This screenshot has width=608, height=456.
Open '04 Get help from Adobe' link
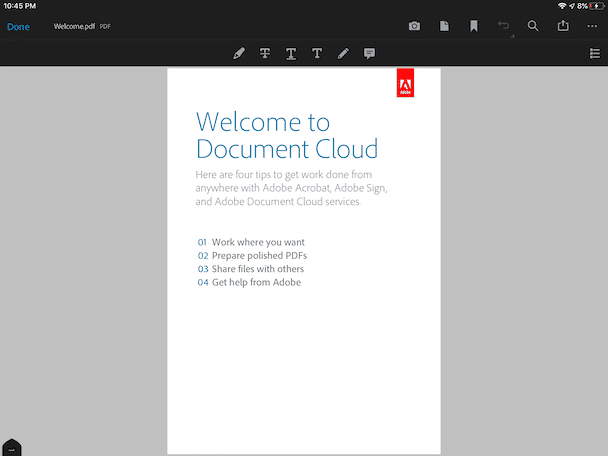[249, 282]
